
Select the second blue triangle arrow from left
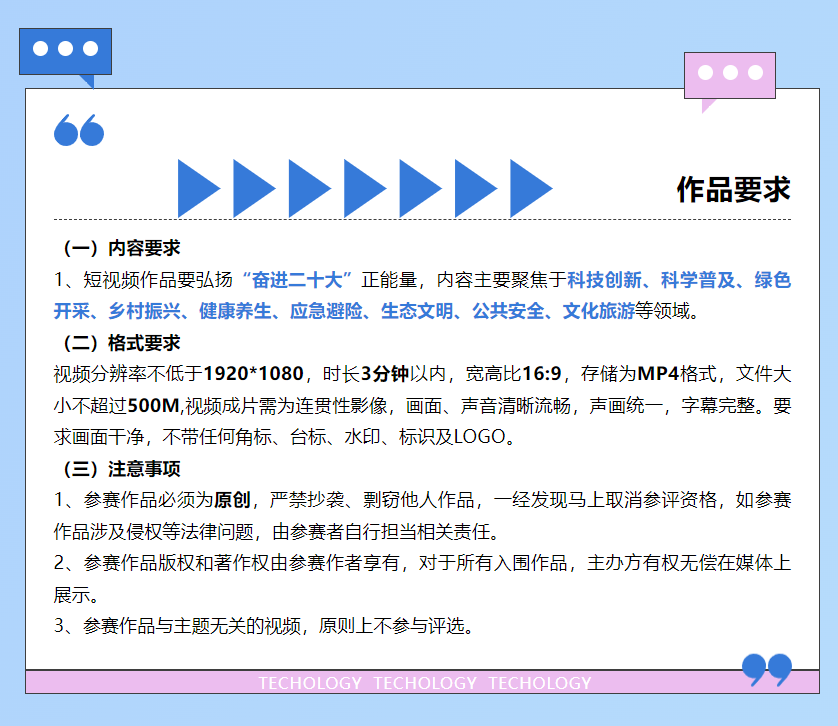pos(253,188)
